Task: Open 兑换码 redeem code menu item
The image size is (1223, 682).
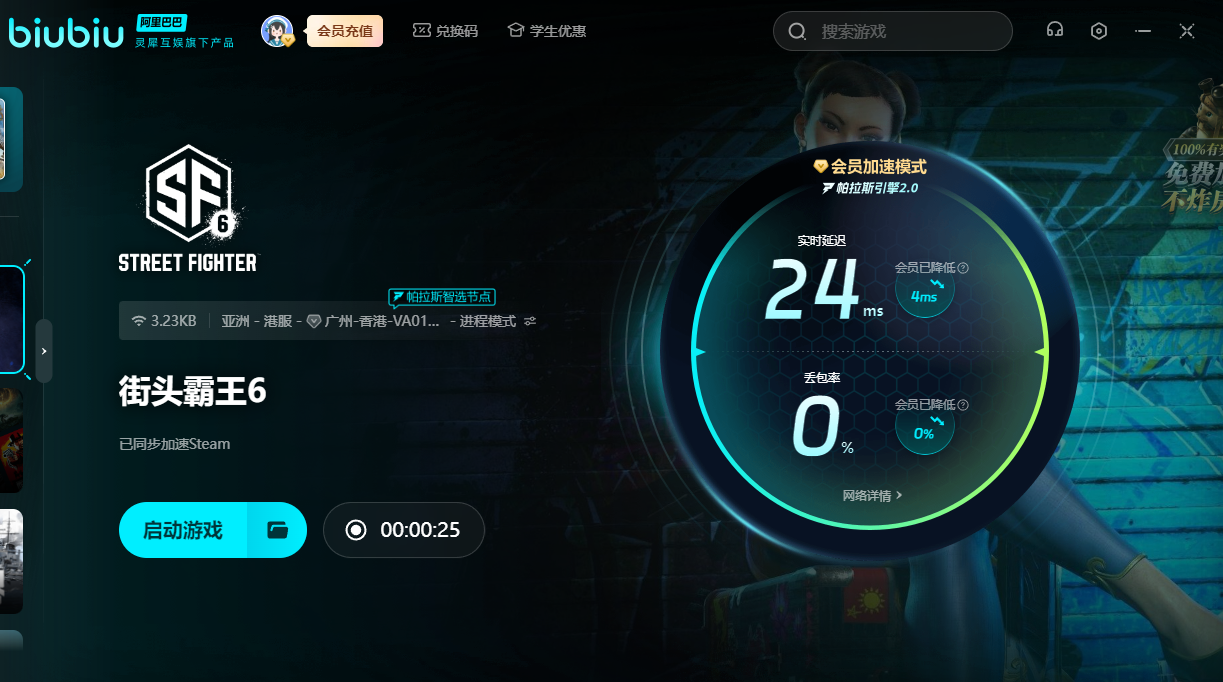Action: 446,31
